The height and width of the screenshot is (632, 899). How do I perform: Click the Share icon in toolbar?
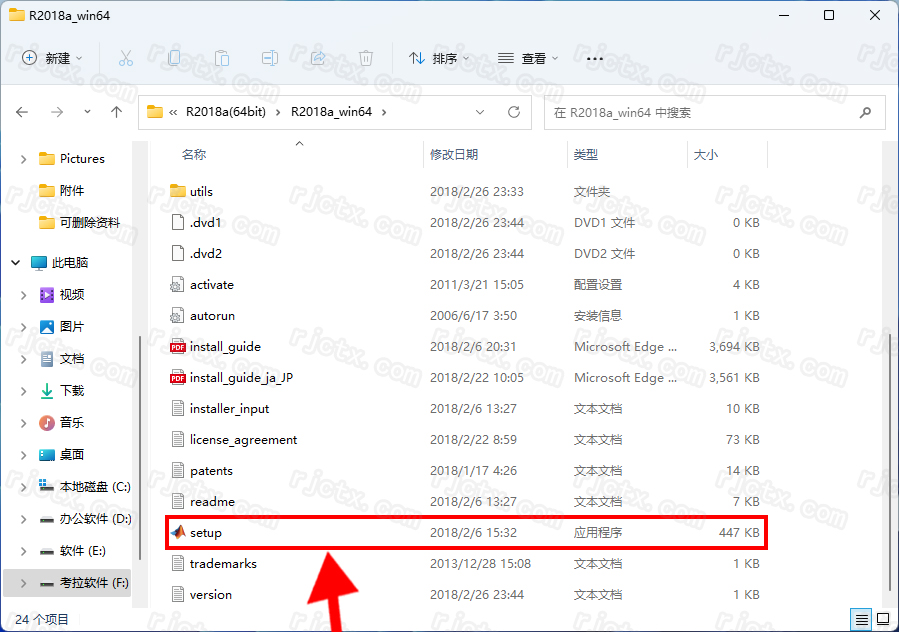pyautogui.click(x=318, y=58)
